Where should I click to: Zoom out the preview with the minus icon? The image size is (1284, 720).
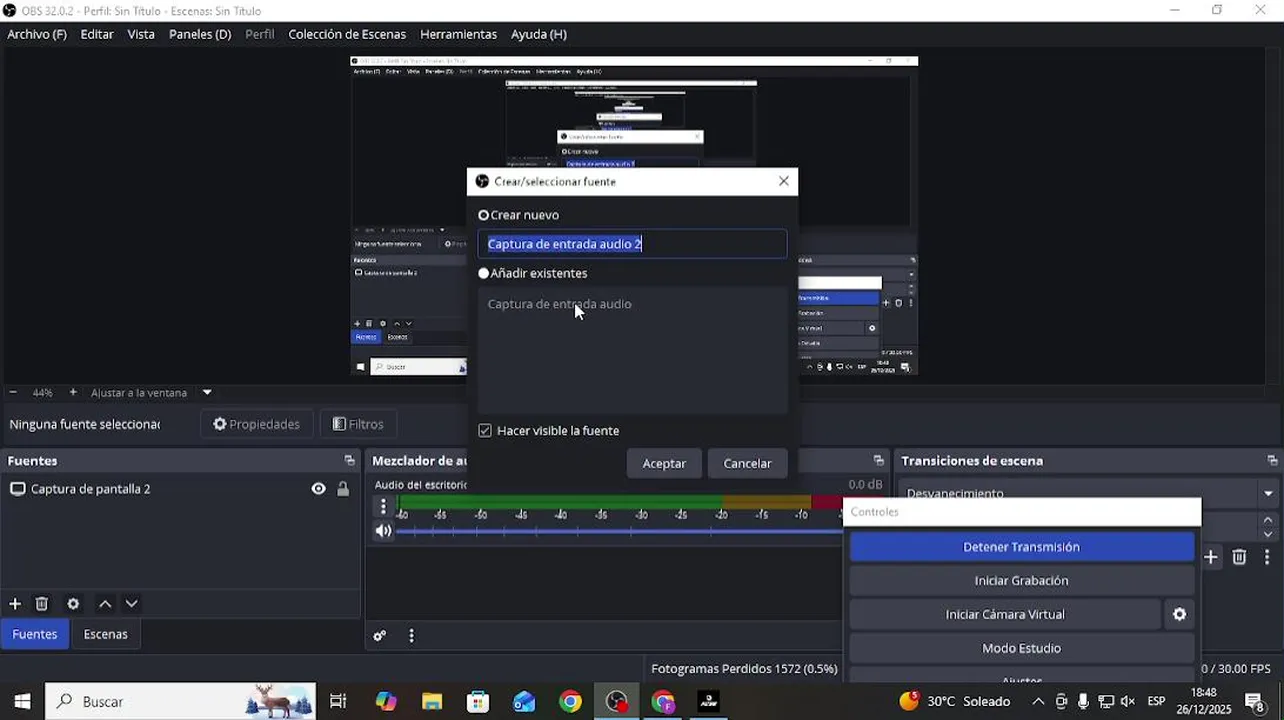13,392
